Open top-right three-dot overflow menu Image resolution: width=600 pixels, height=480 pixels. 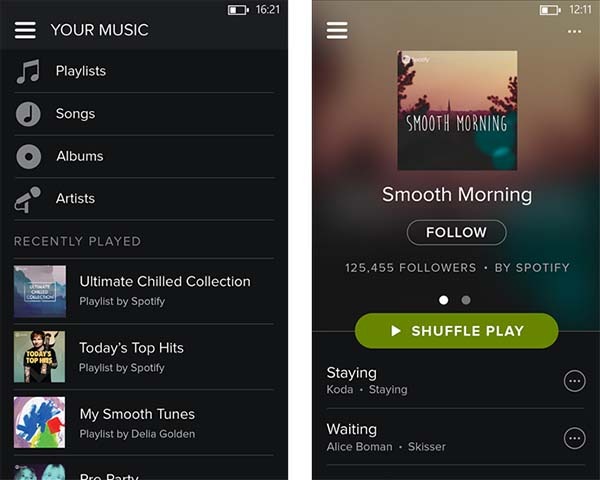(x=574, y=32)
